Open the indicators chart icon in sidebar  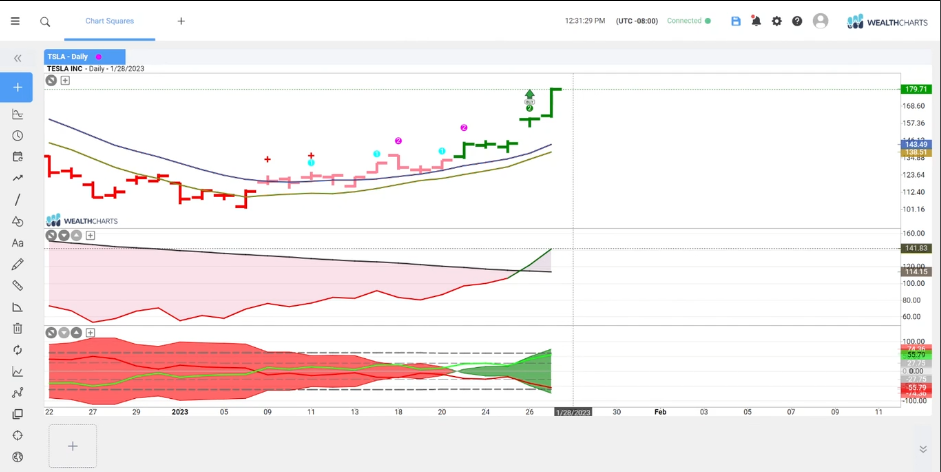pos(17,114)
